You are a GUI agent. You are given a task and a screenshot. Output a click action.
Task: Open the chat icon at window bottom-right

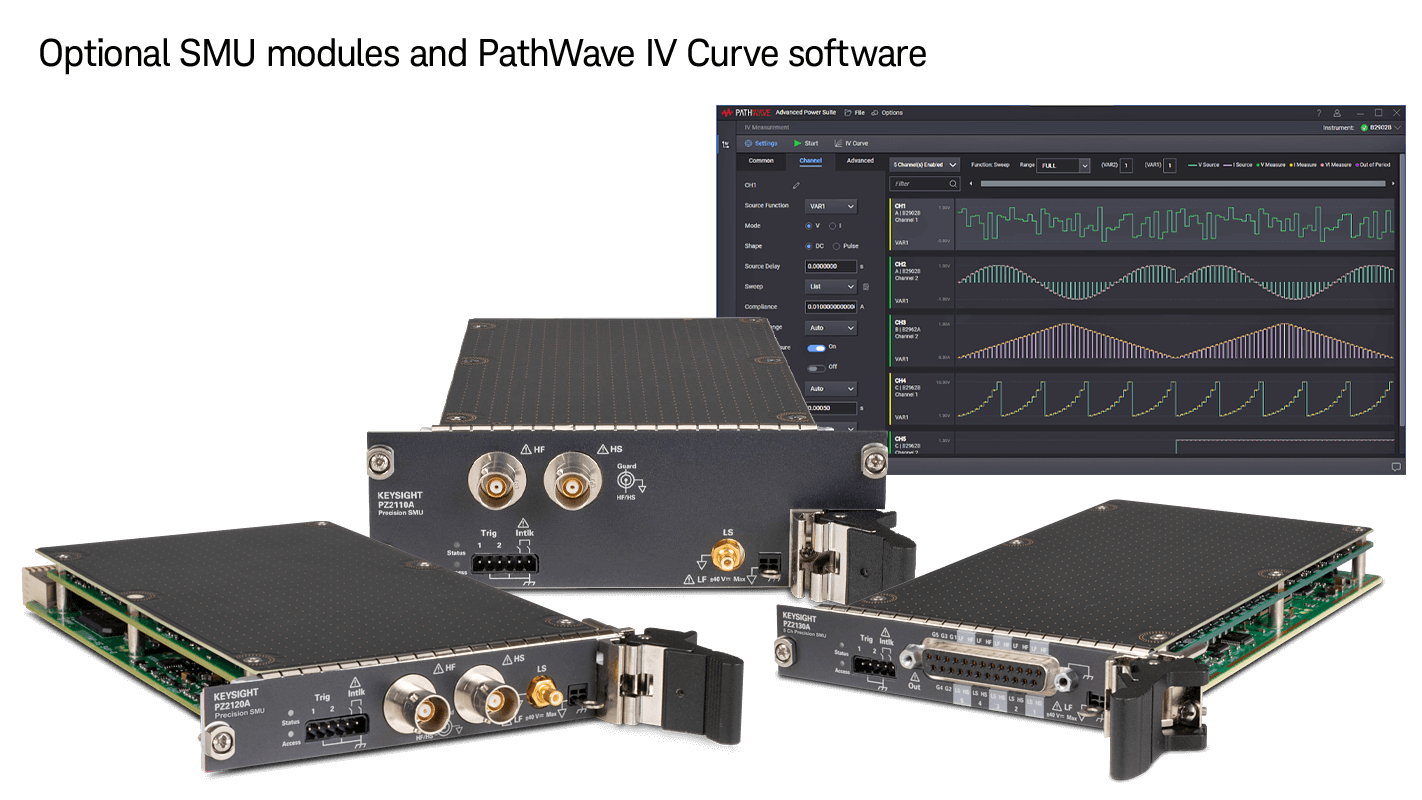point(1396,467)
